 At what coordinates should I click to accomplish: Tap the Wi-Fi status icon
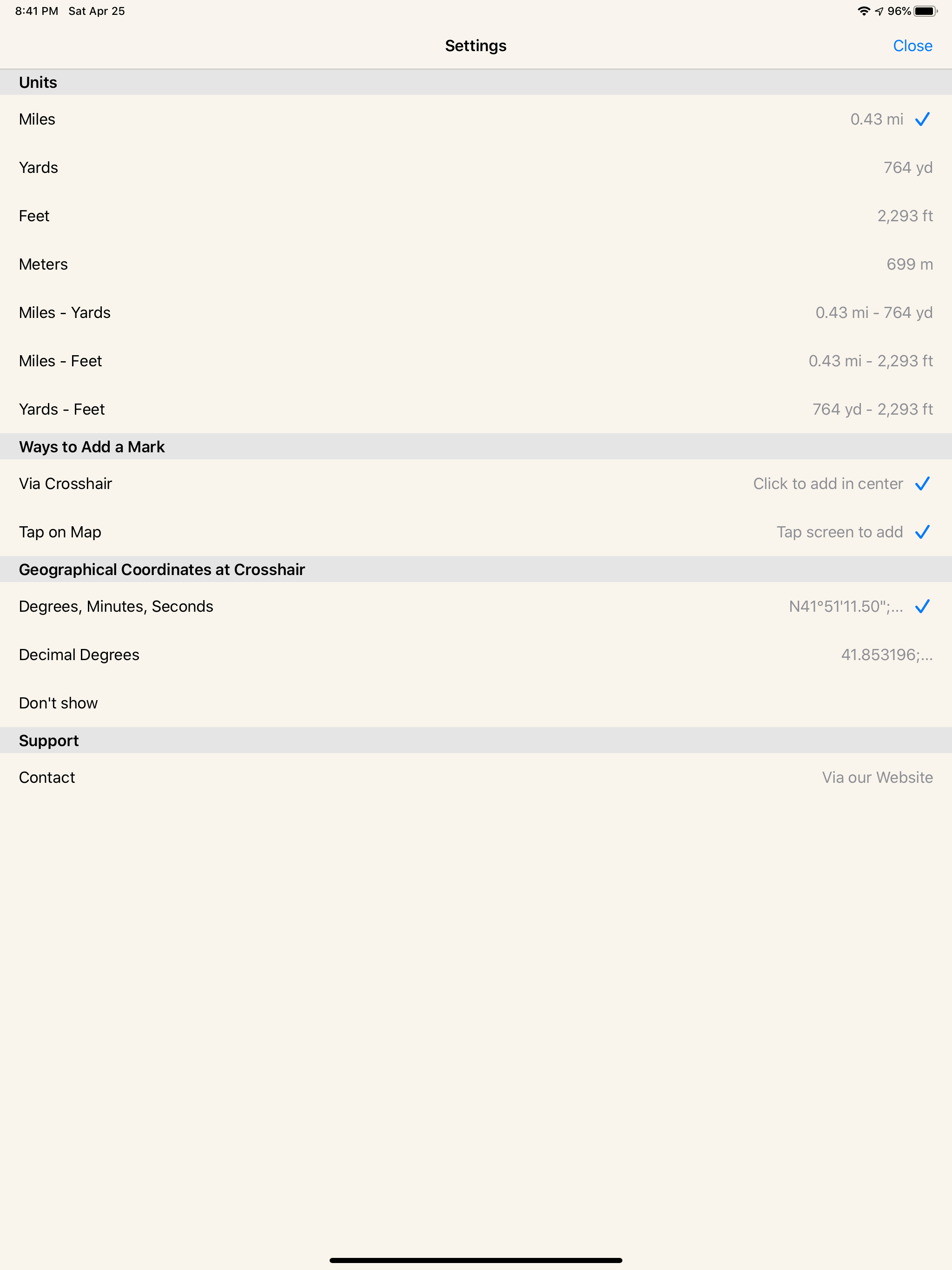tap(864, 11)
